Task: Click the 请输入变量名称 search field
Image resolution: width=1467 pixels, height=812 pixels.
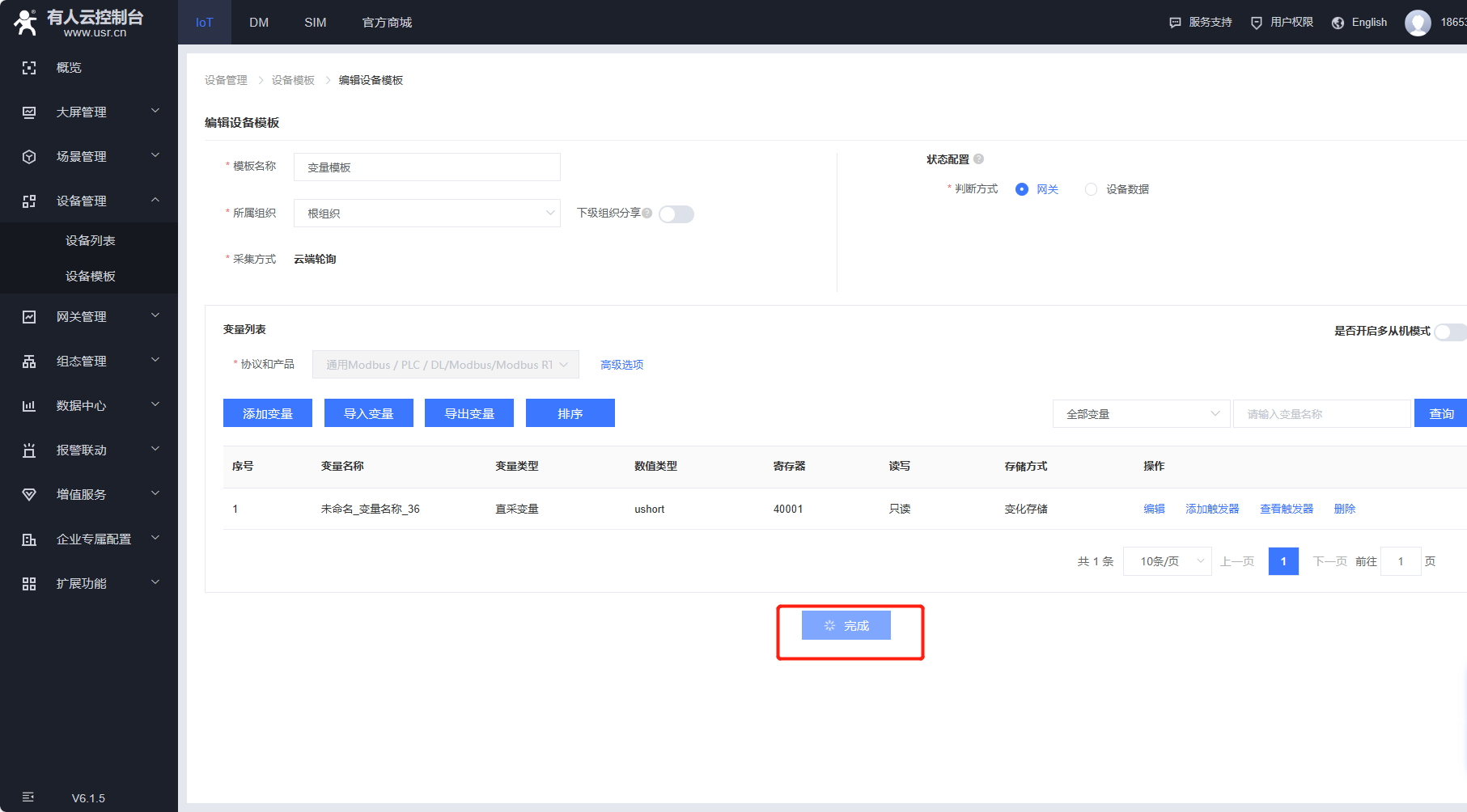Action: [x=1321, y=414]
